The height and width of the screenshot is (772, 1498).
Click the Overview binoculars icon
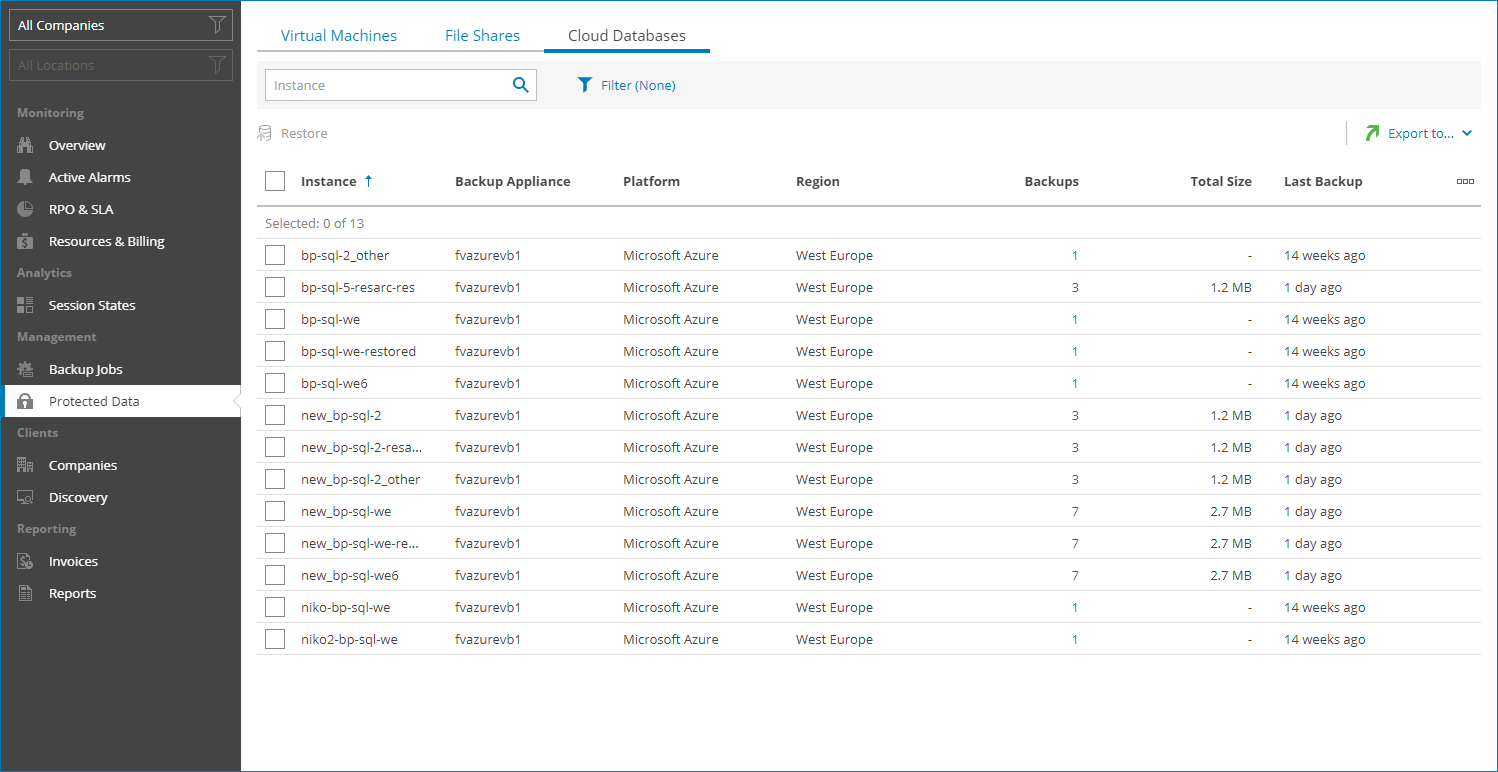(26, 145)
